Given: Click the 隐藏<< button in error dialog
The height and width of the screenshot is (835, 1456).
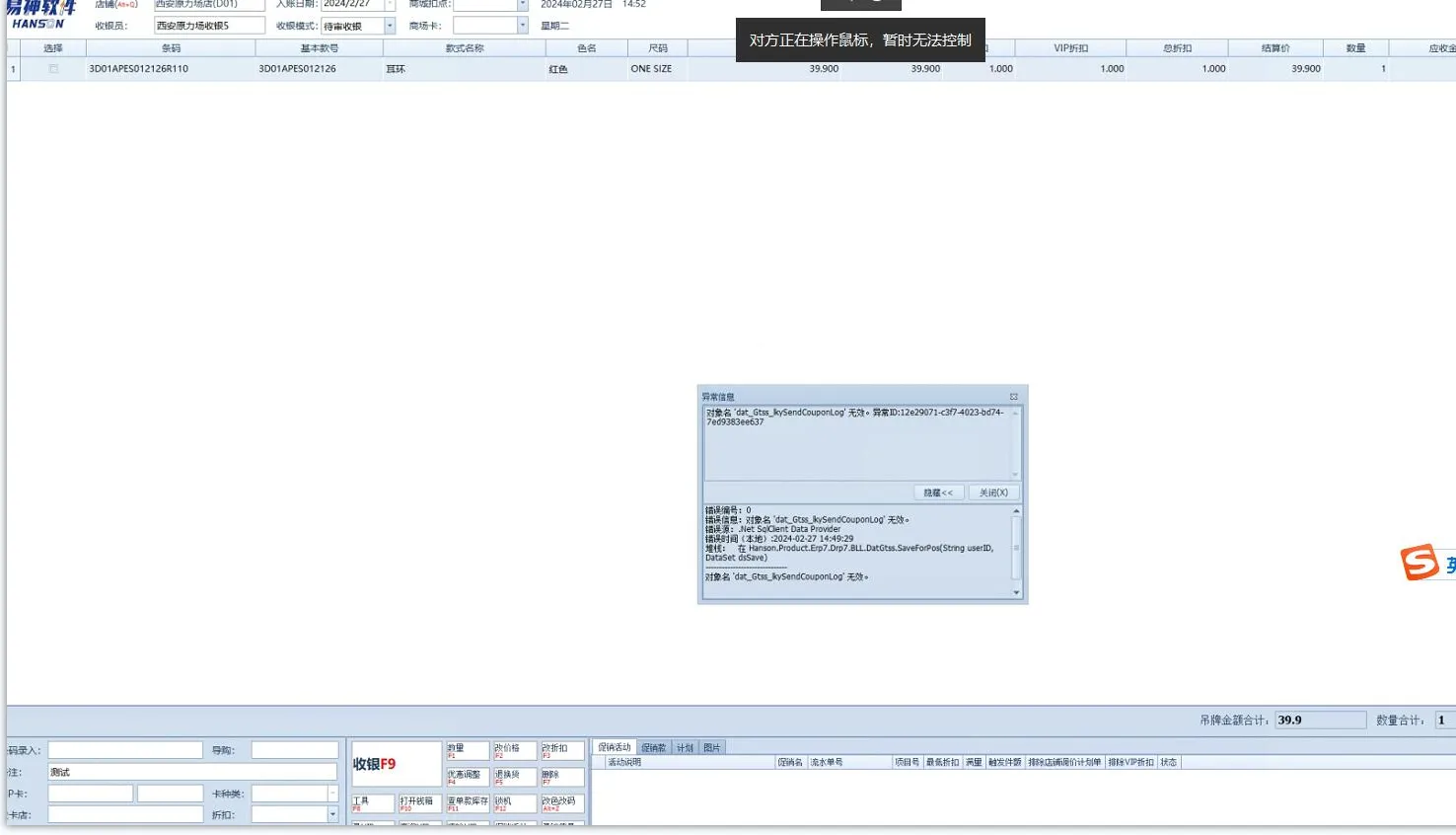Looking at the screenshot, I should (937, 493).
